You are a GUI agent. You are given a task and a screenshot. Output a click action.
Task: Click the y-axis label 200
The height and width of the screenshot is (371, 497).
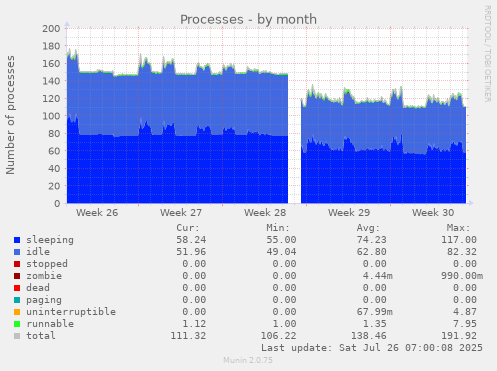pyautogui.click(x=51, y=29)
